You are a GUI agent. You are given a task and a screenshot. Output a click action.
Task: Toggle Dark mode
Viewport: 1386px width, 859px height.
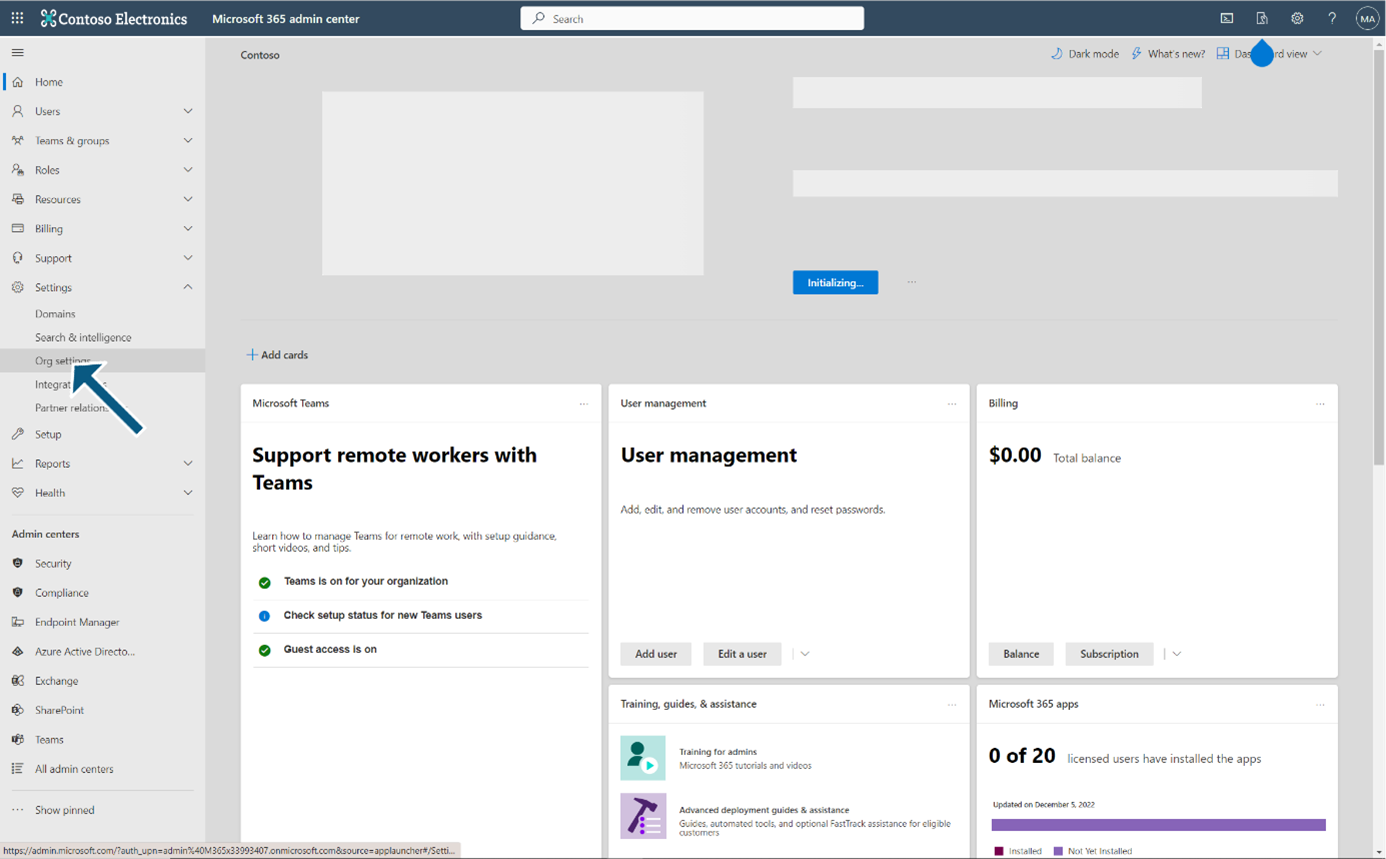(1084, 54)
